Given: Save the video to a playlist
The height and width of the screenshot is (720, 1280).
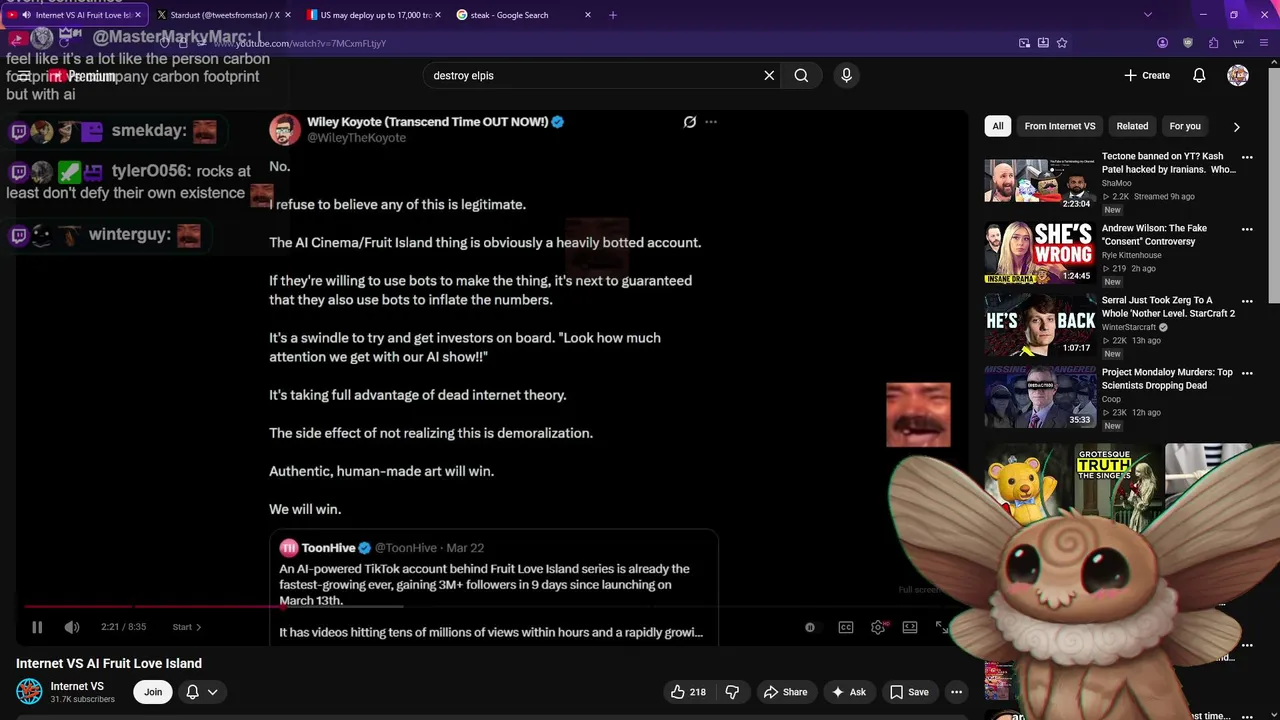Looking at the screenshot, I should (909, 692).
